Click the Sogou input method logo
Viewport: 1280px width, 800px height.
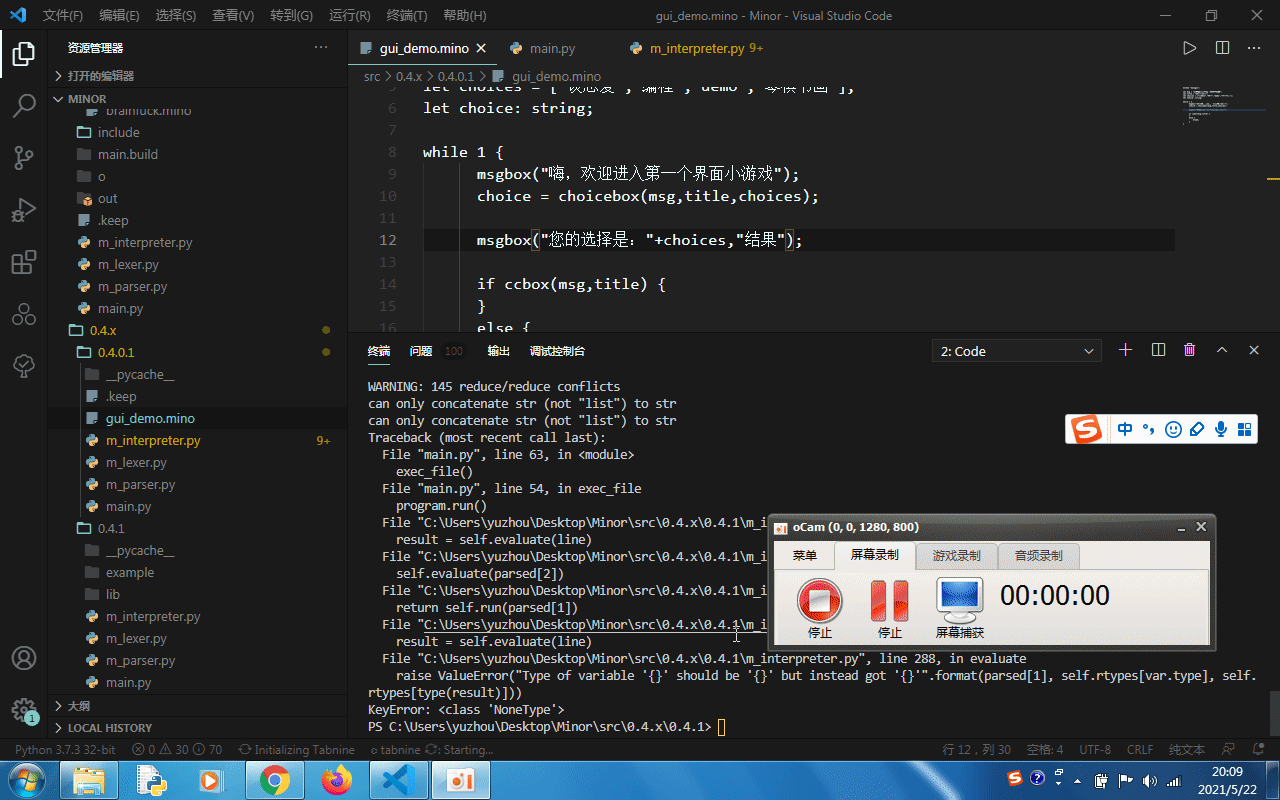point(1087,429)
